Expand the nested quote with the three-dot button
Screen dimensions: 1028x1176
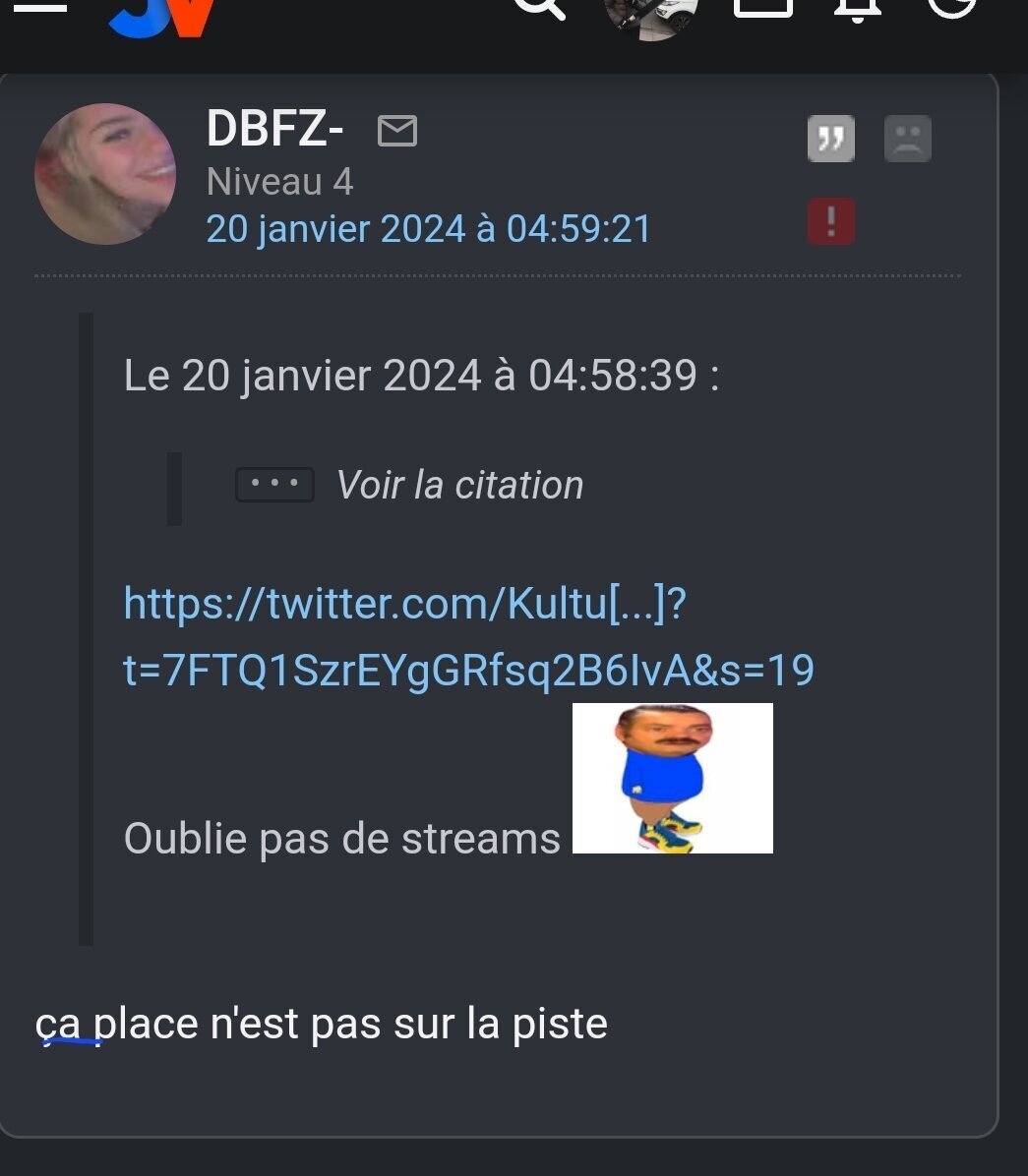pyautogui.click(x=274, y=485)
